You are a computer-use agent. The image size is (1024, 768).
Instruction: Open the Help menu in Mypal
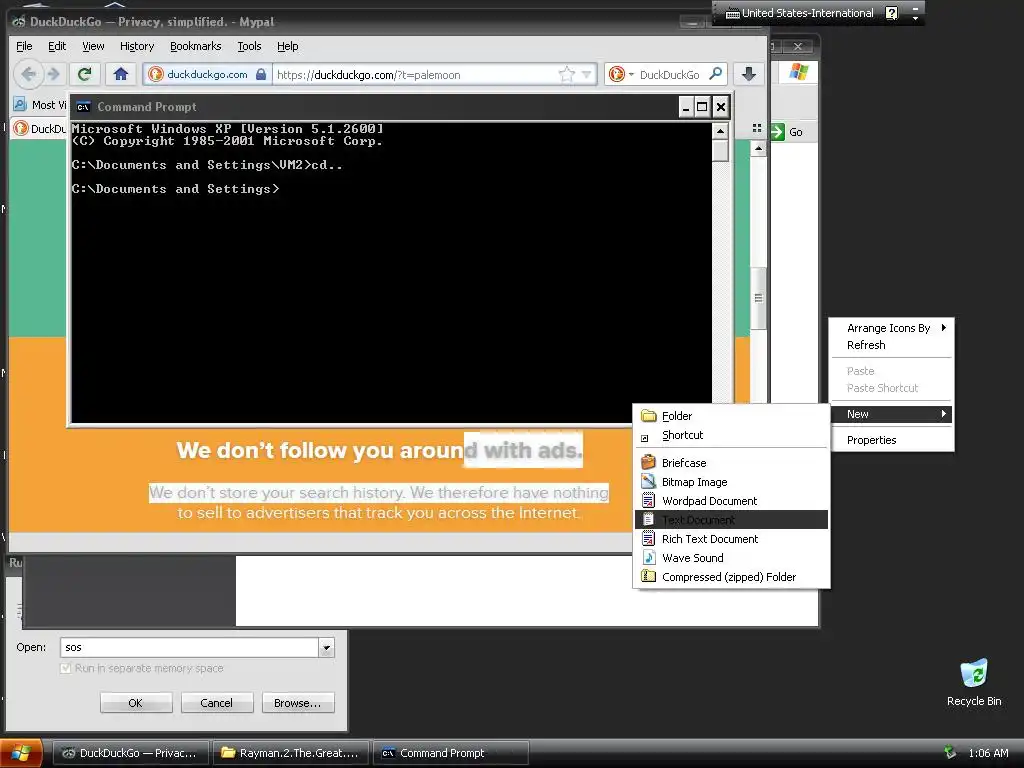(x=288, y=46)
